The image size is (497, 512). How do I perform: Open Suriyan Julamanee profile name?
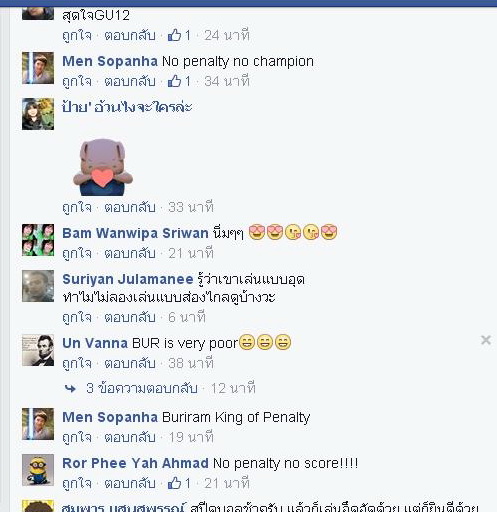point(128,279)
